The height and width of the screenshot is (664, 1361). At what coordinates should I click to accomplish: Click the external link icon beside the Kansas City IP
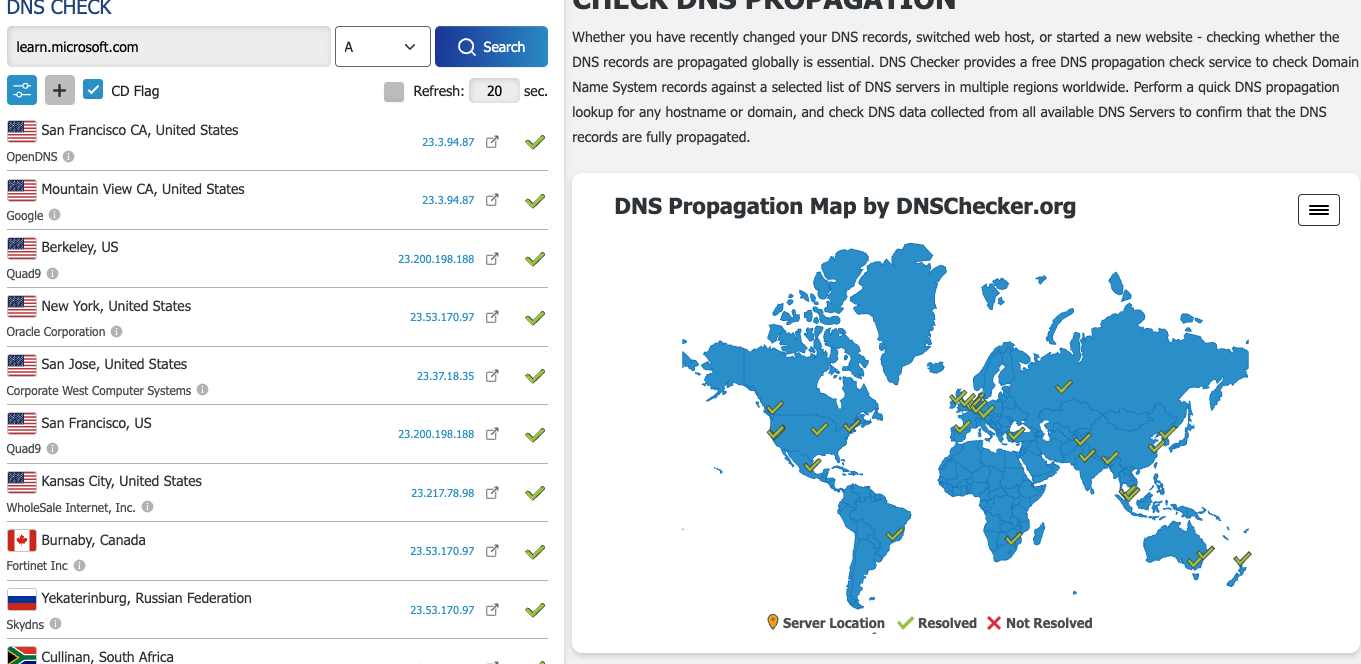click(492, 493)
